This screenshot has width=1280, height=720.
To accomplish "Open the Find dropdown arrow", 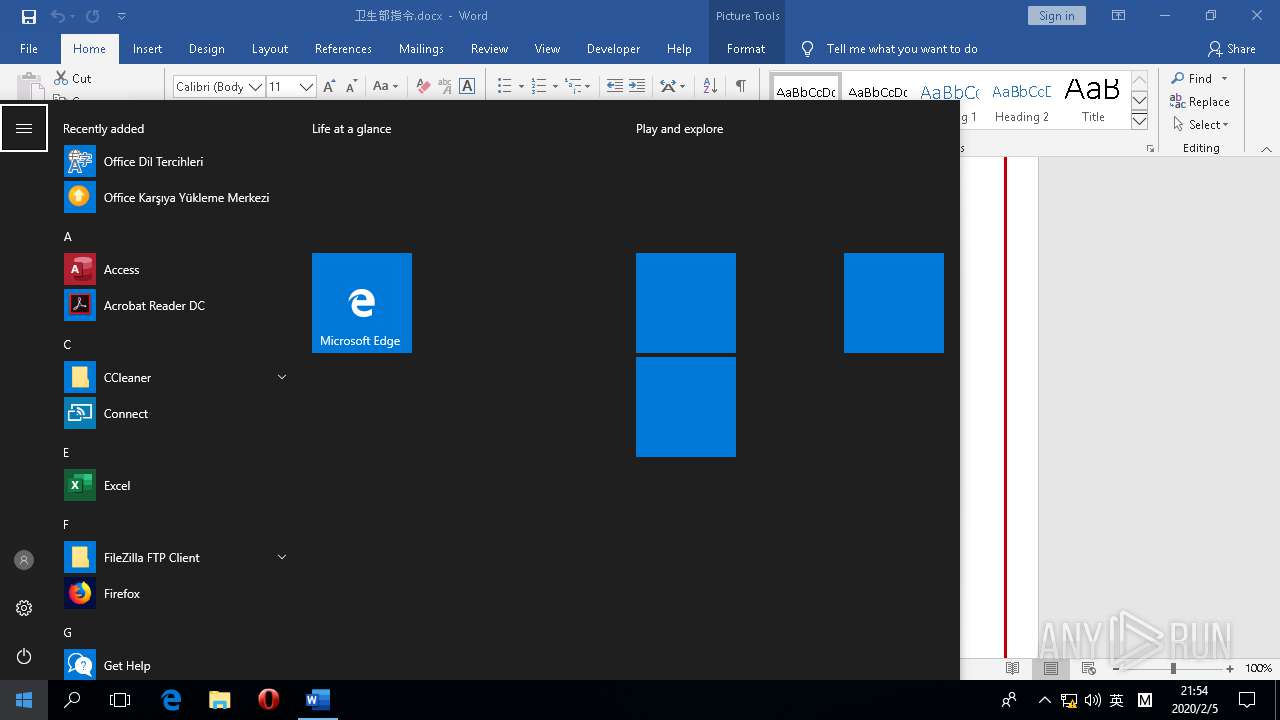I will tap(1224, 78).
